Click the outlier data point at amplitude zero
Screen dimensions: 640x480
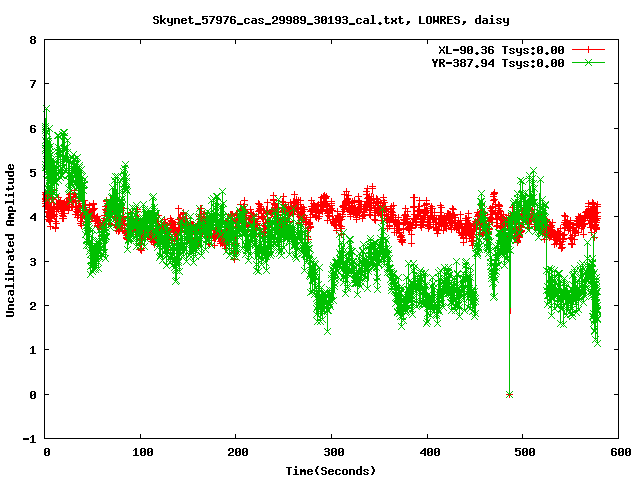tap(509, 394)
